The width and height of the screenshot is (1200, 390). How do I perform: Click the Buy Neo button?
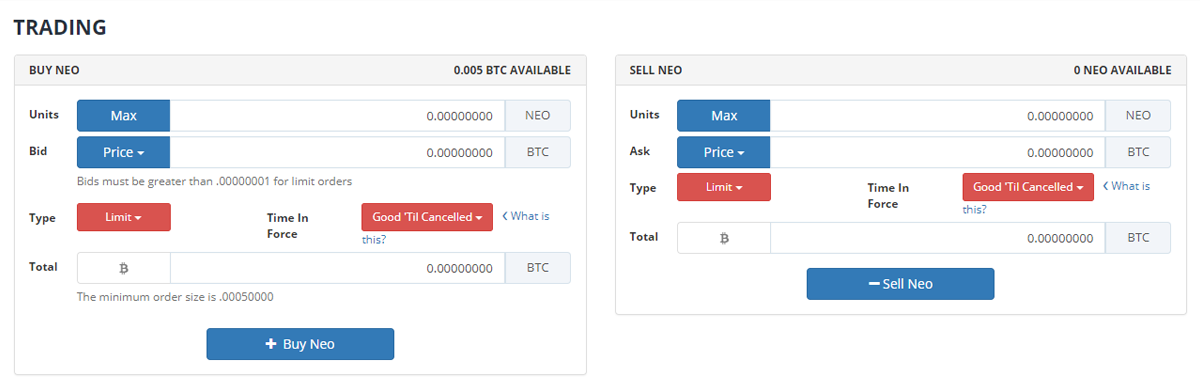pos(300,344)
